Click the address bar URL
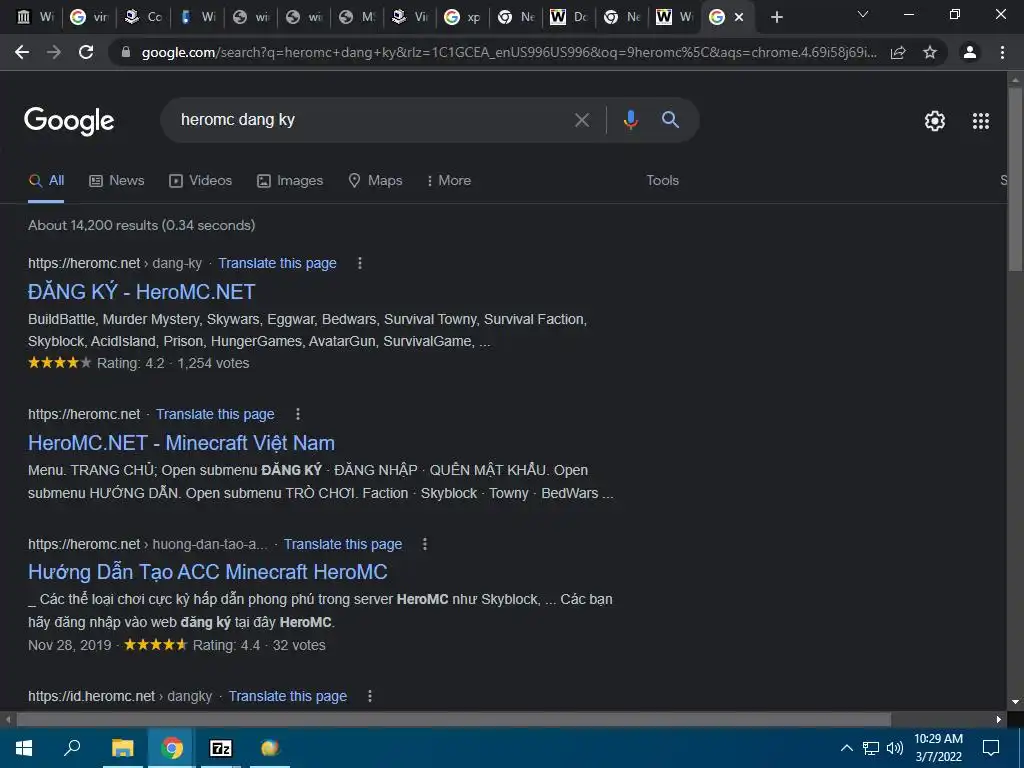Image resolution: width=1024 pixels, height=768 pixels. [509, 52]
